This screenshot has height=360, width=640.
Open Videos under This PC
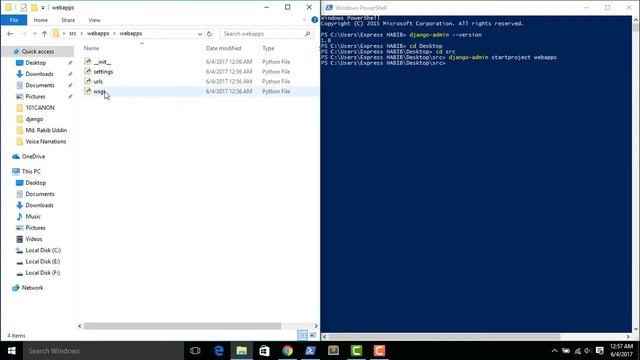point(33,239)
